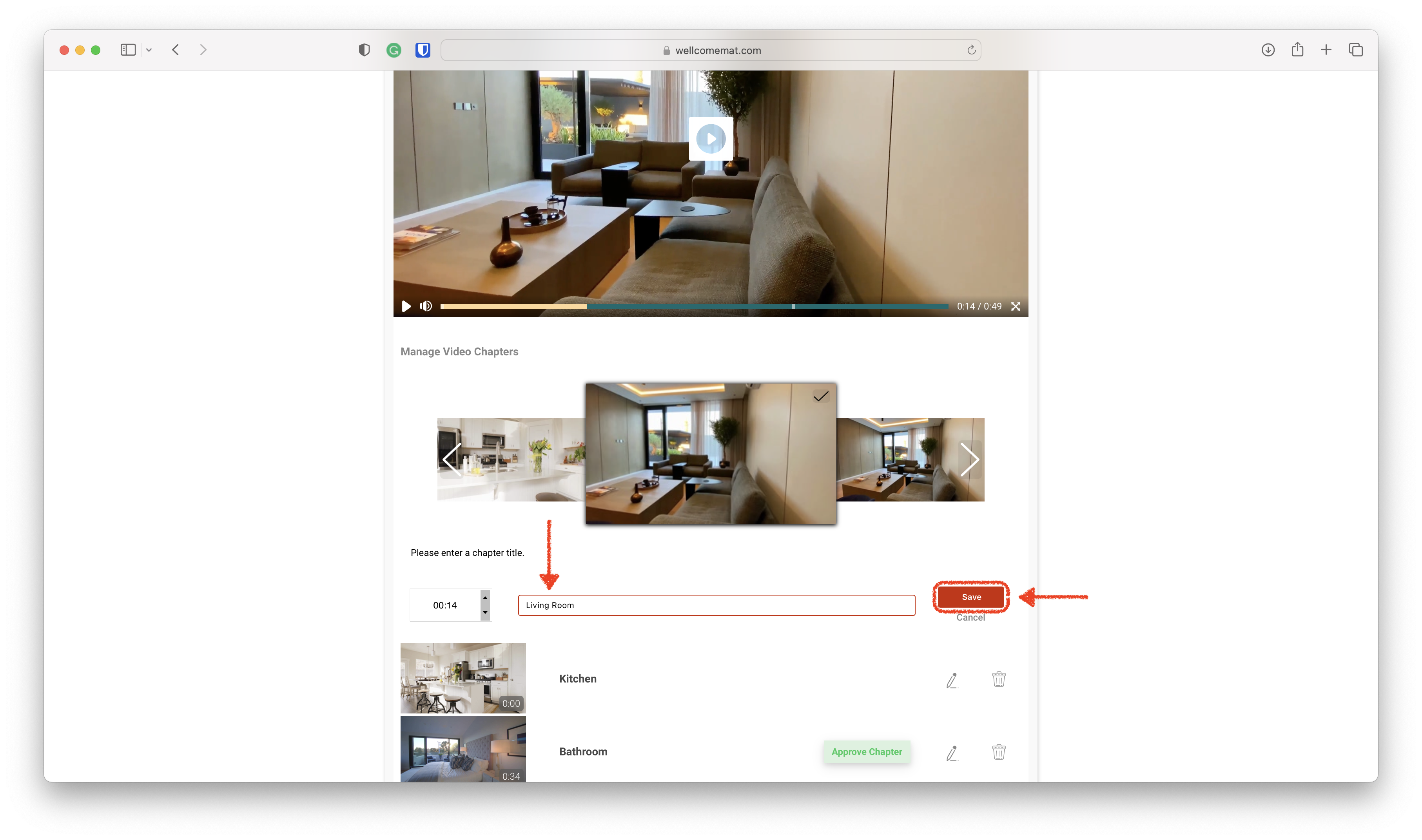Decrease chapter time with down stepper arrow
The height and width of the screenshot is (840, 1422).
pyautogui.click(x=485, y=612)
